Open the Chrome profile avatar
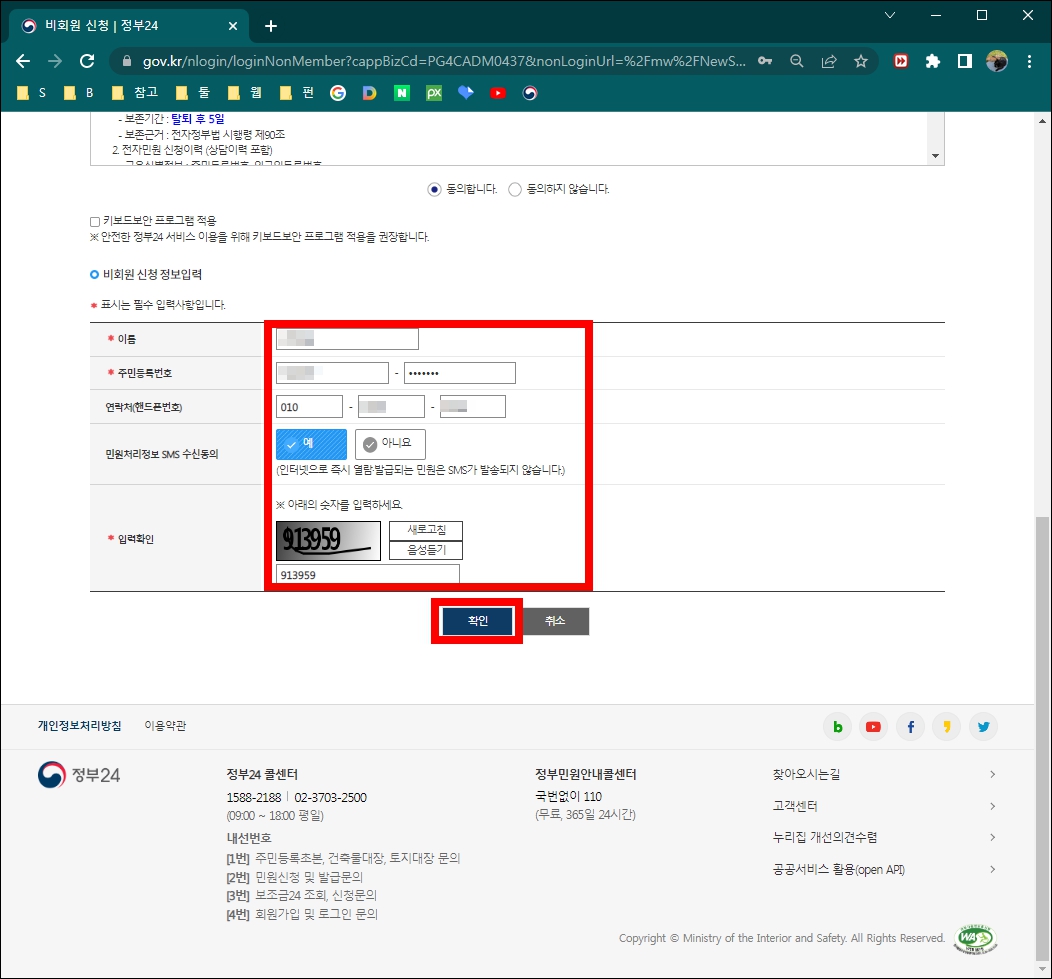Viewport: 1052px width, 979px height. (x=996, y=61)
